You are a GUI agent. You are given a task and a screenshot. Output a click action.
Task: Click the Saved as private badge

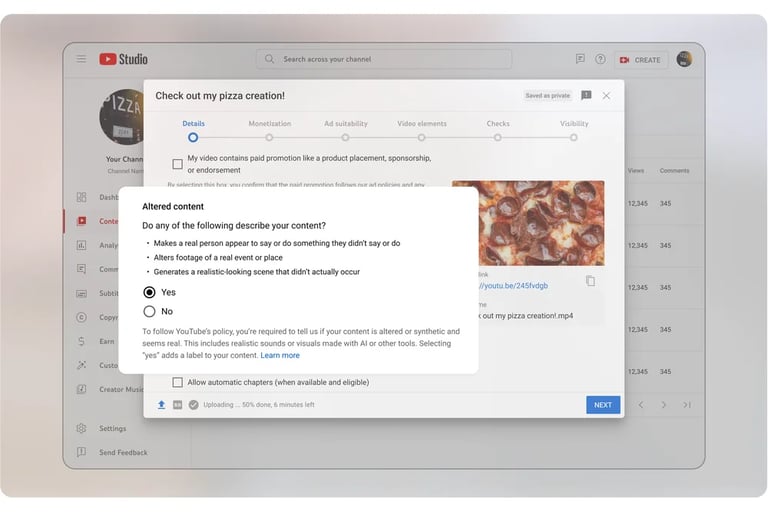point(548,96)
